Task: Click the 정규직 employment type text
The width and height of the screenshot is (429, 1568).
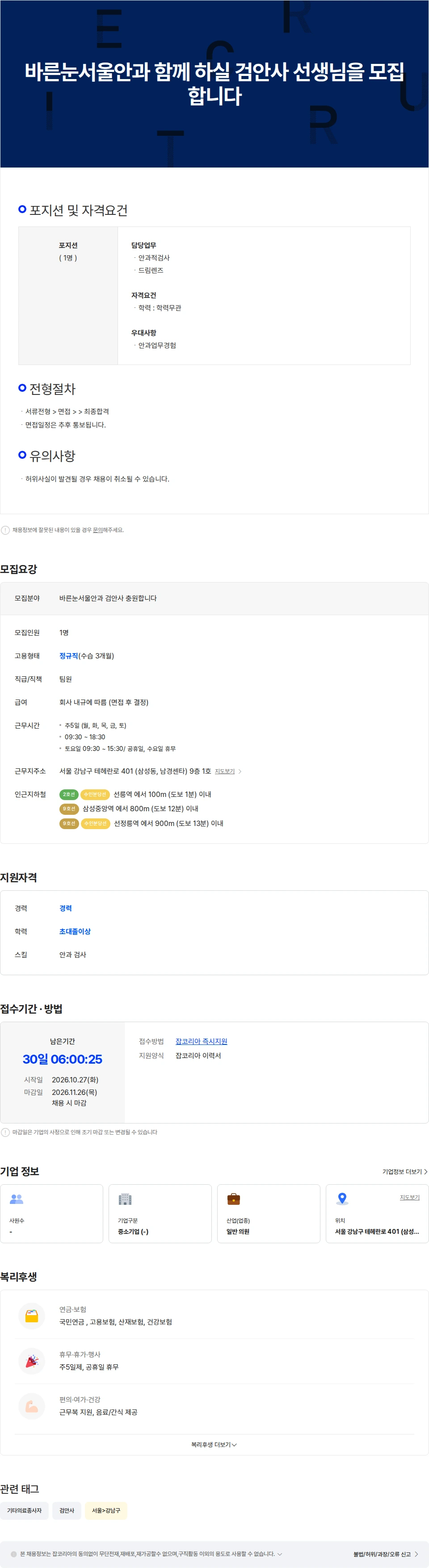Action: (69, 655)
